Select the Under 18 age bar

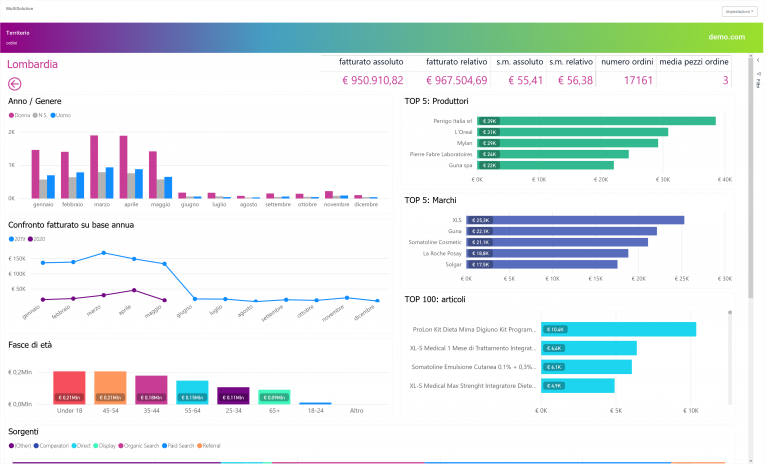[69, 388]
